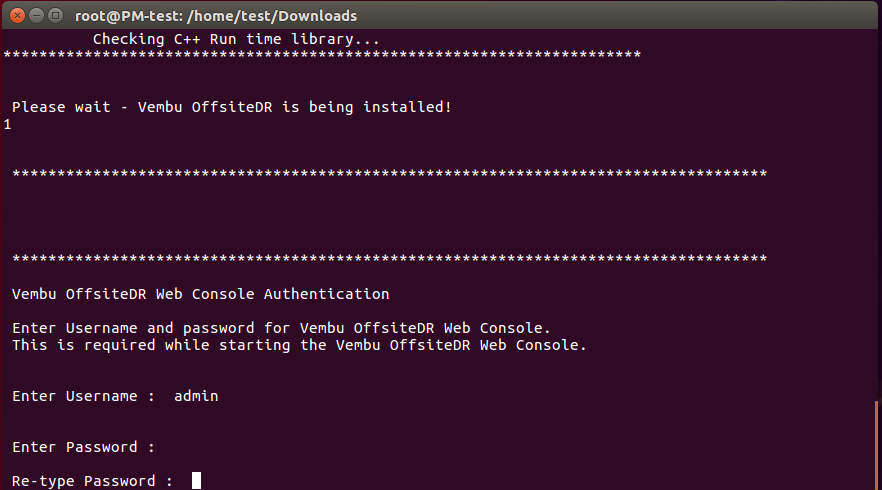This screenshot has width=882, height=490.
Task: Maximize the terminal window
Action: click(55, 16)
